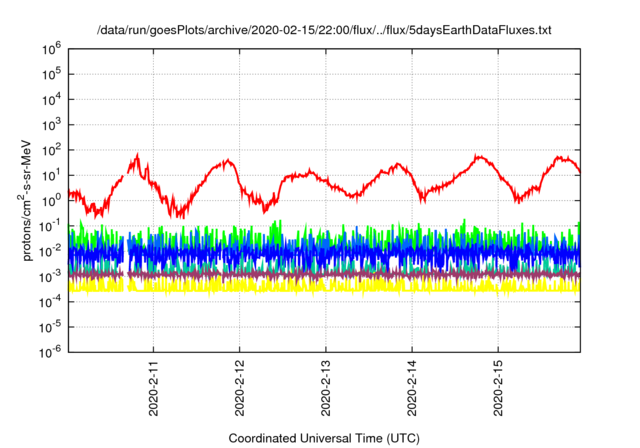Click the 10^5 y-axis tick label
Image resolution: width=640 pixels, height=448 pixels.
point(51,74)
